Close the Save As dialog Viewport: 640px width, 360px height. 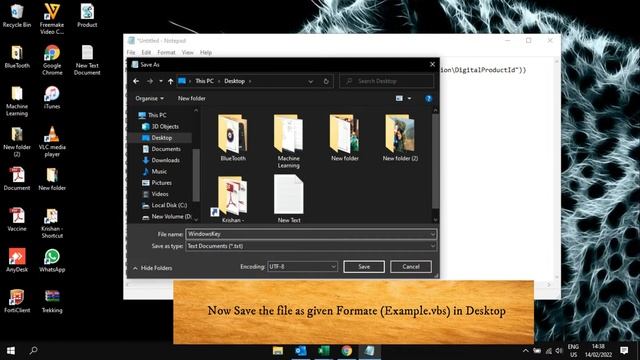click(x=432, y=64)
